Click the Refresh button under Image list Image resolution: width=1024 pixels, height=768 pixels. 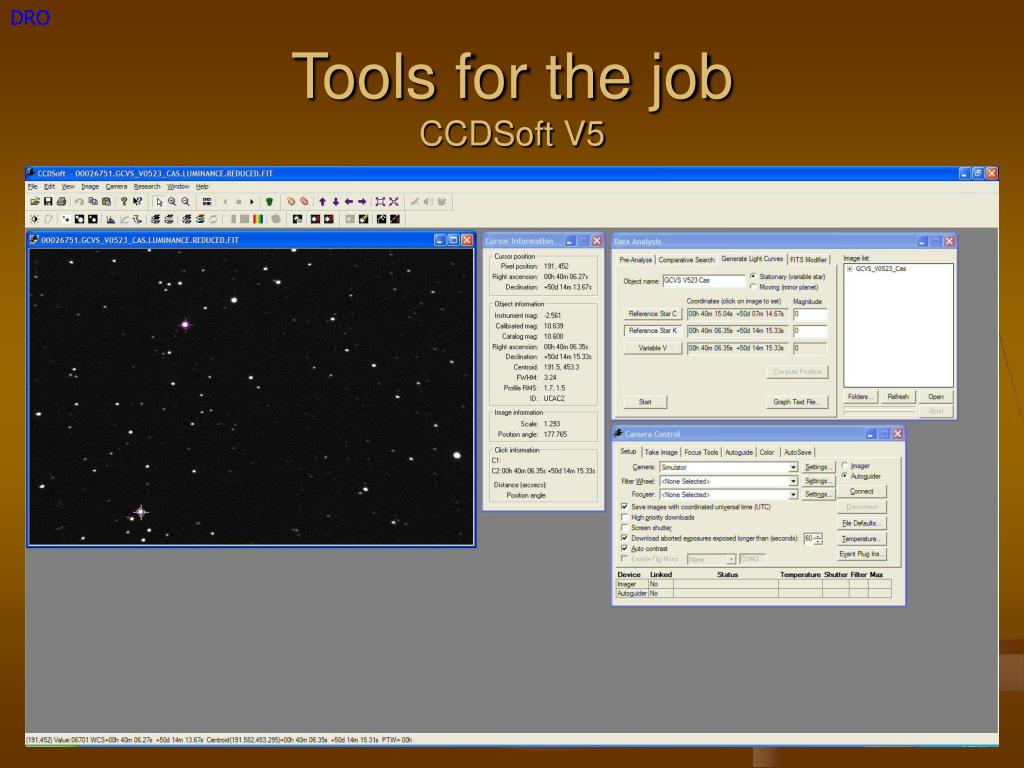898,397
